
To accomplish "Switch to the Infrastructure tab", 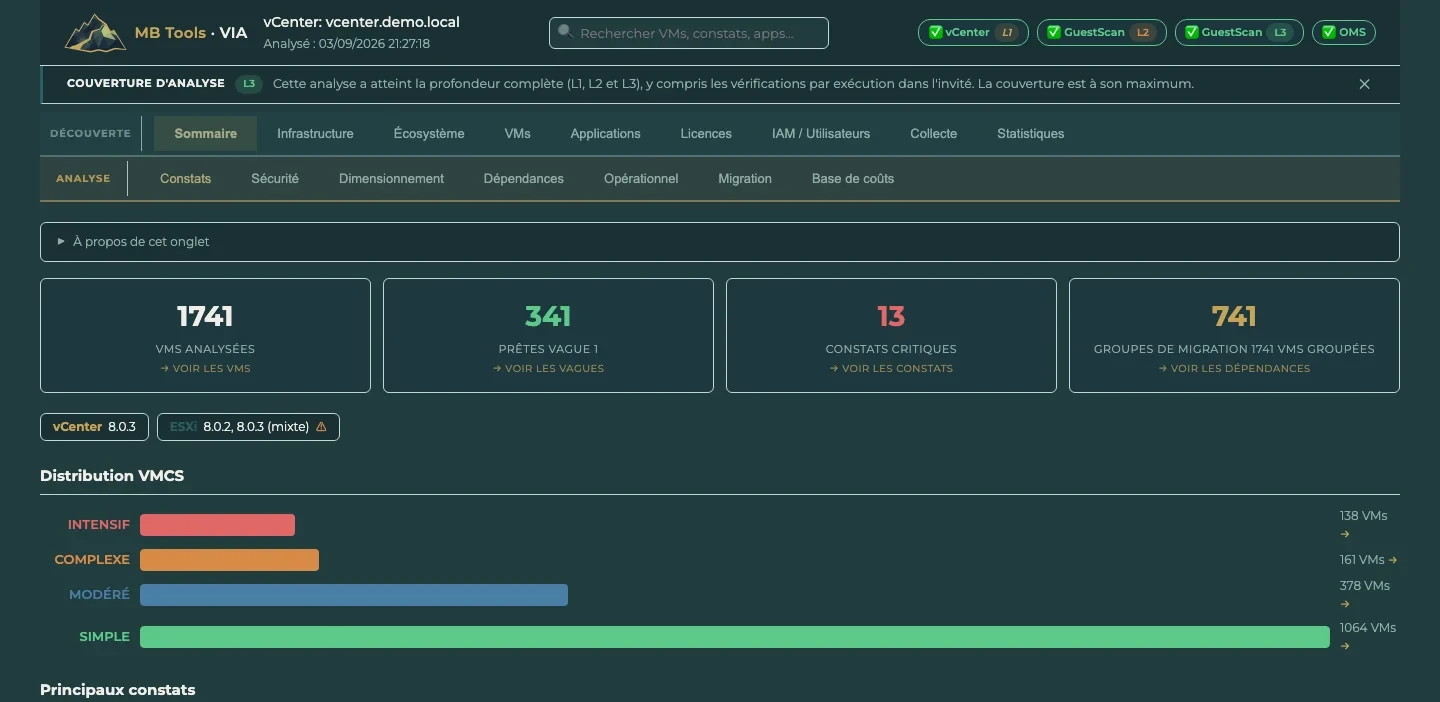I will tap(315, 133).
